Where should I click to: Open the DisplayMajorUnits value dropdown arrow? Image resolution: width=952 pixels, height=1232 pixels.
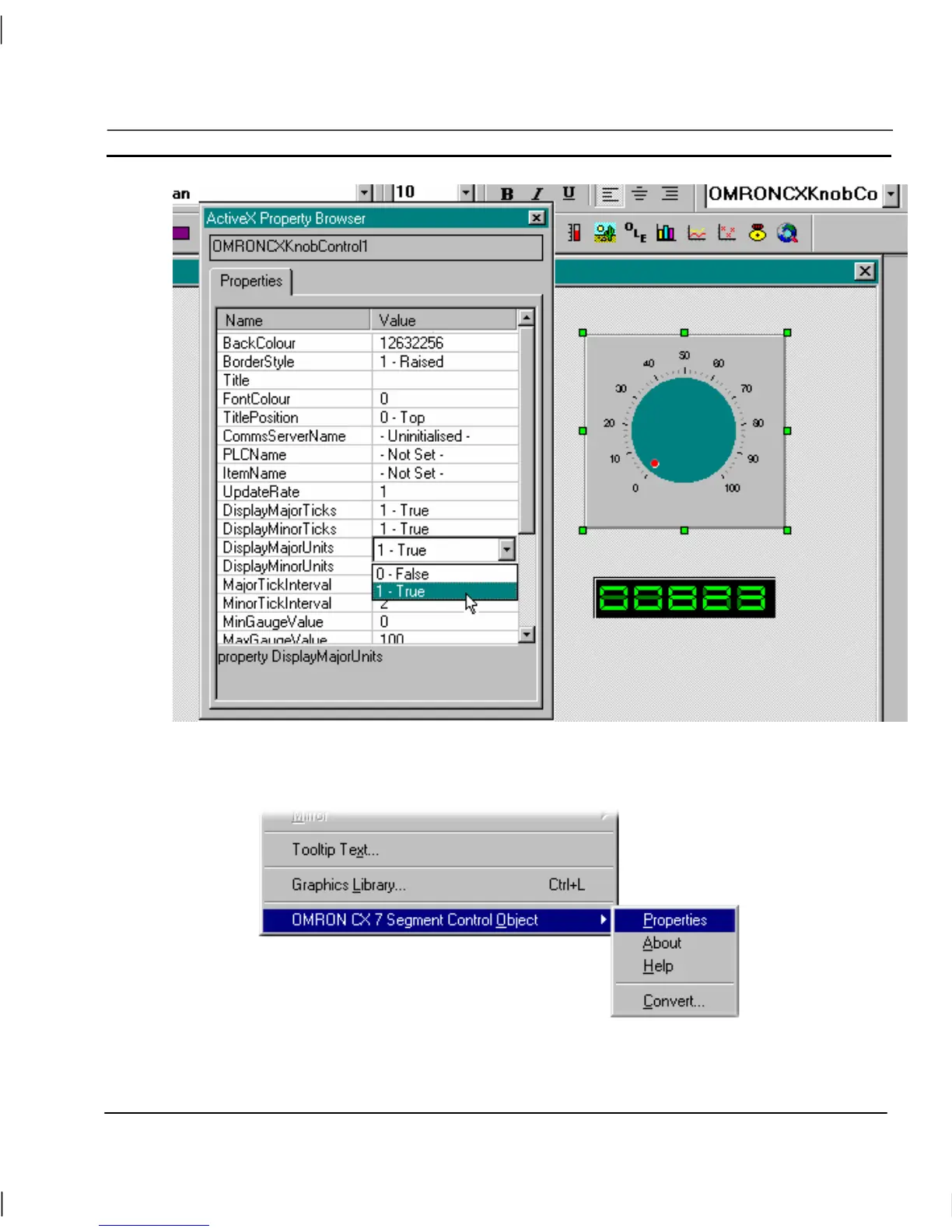coord(506,550)
